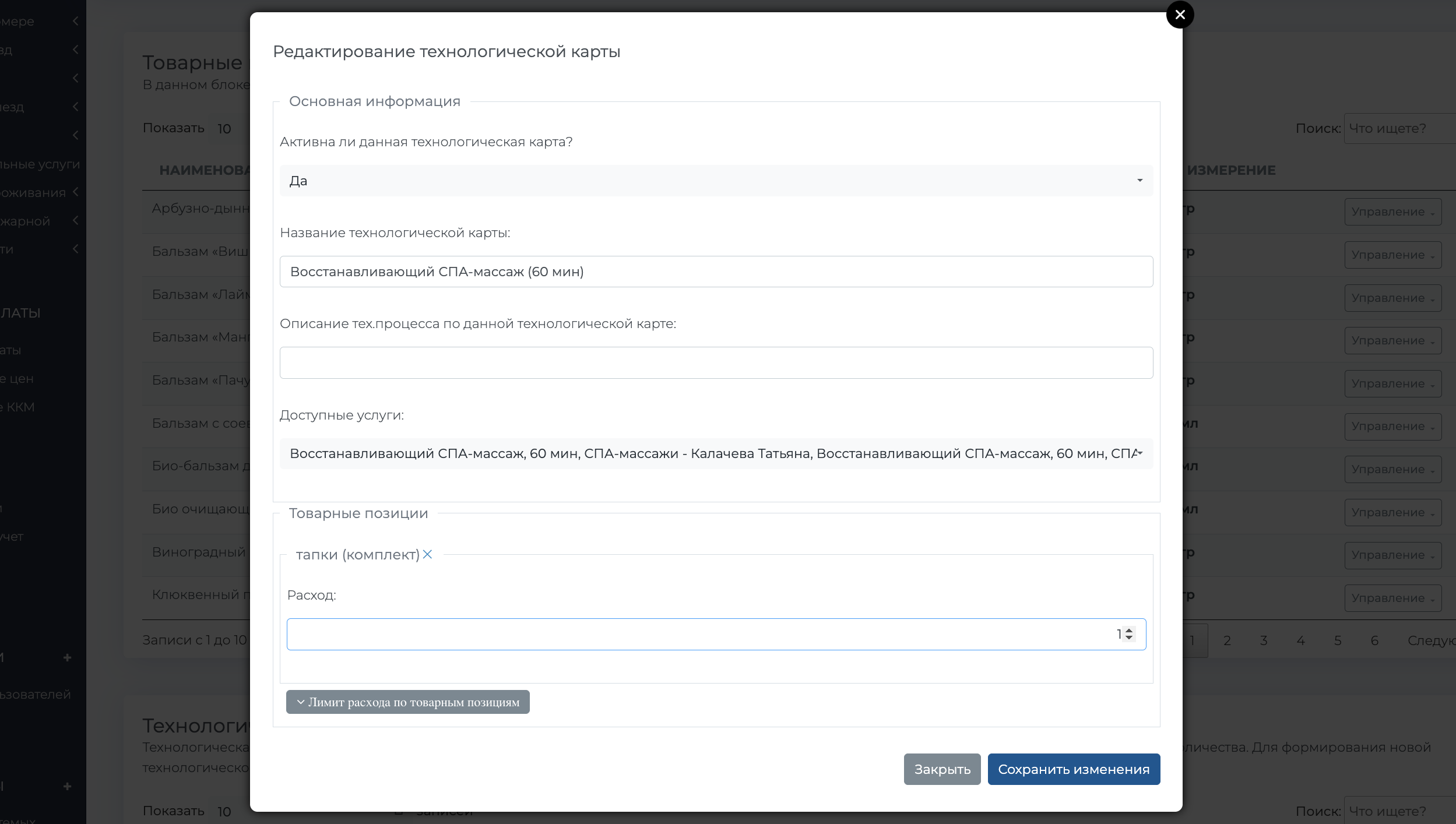Focus the Расход number field
Viewport: 1456px width, 824px height.
point(699,634)
